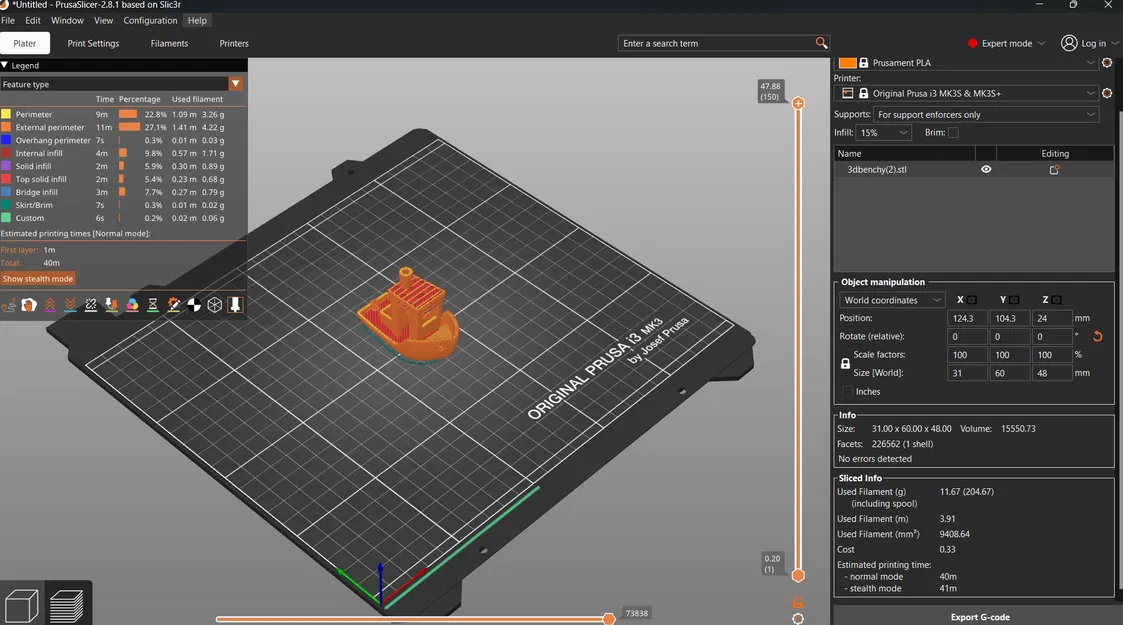Open printer profile settings via gear icon
The height and width of the screenshot is (625, 1123).
coord(1107,93)
